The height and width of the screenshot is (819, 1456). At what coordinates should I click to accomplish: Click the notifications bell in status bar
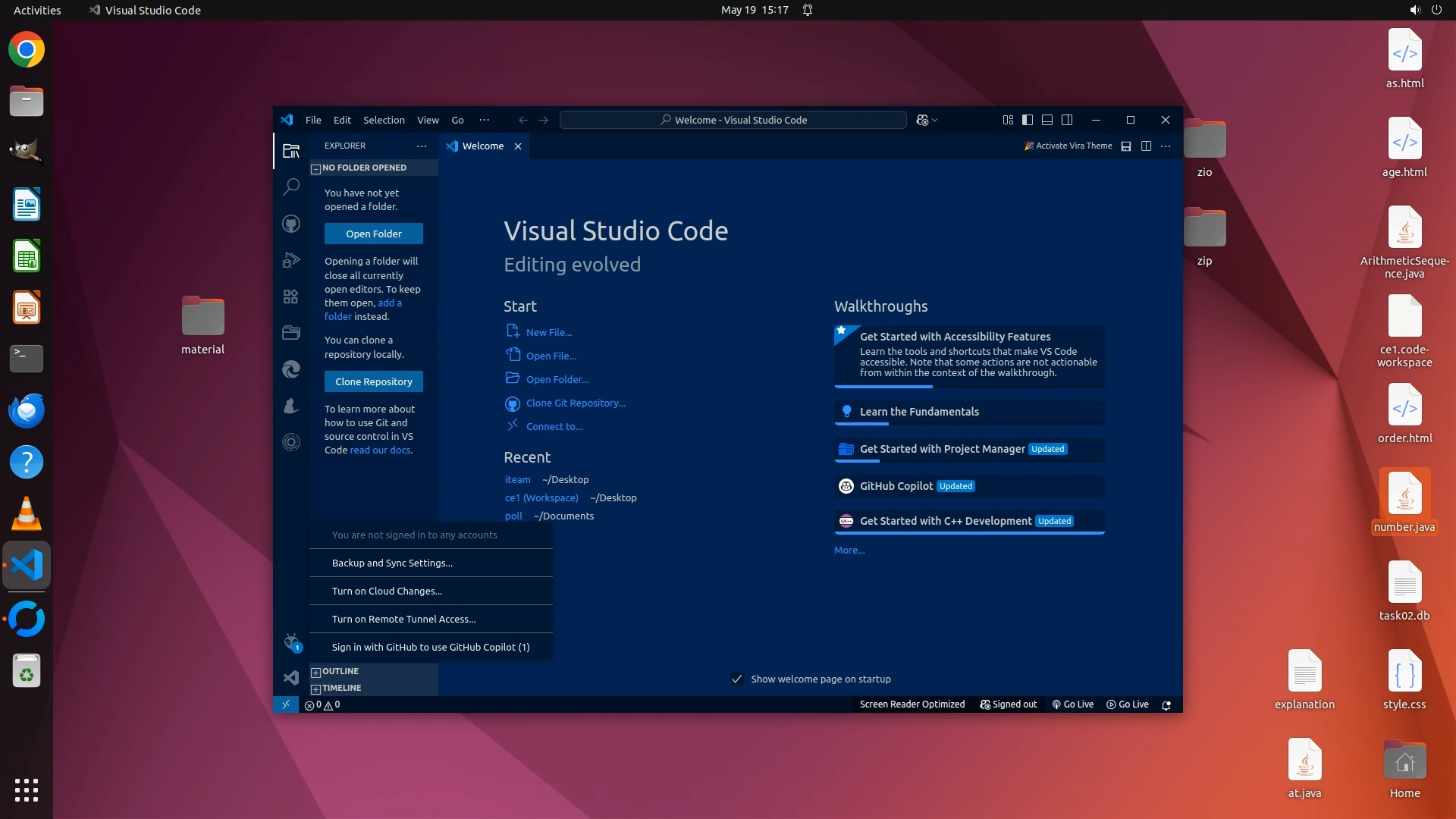(x=1166, y=704)
